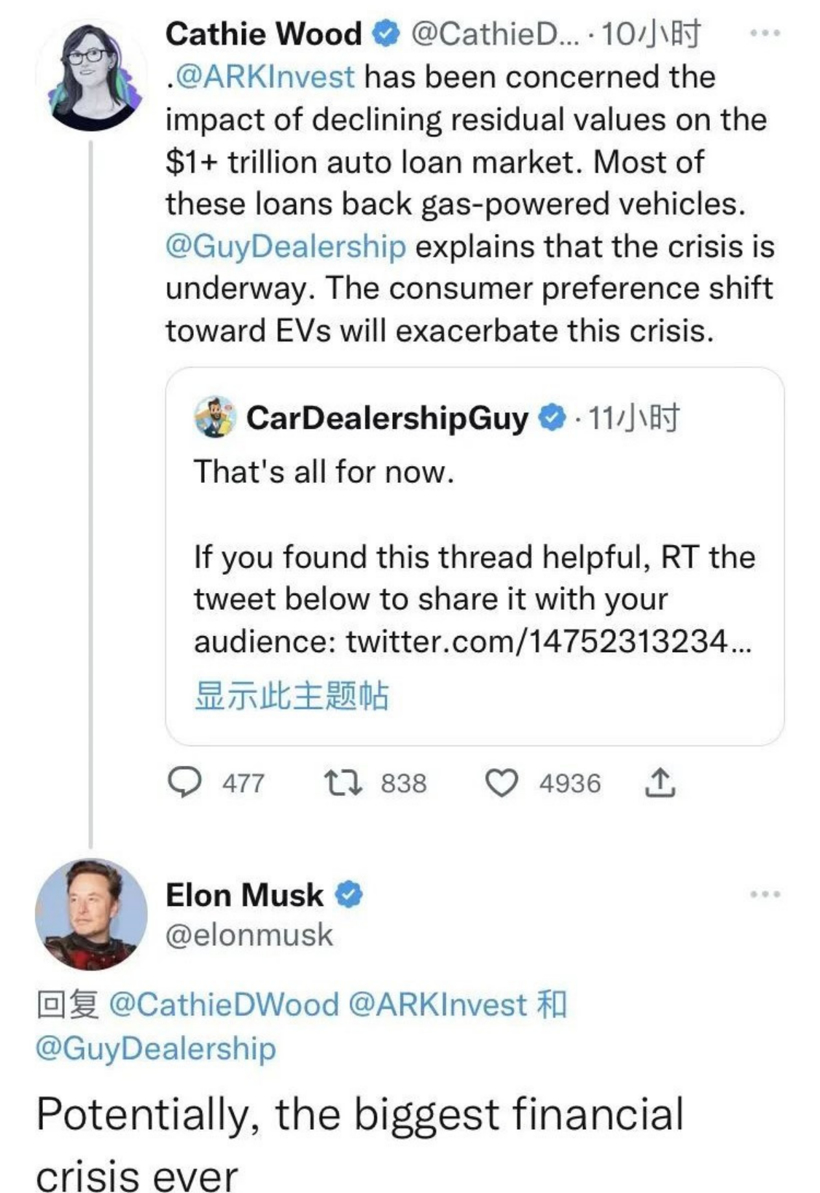Click the verified badge beside Cathie Wood
This screenshot has height=1193, width=820.
tap(385, 34)
